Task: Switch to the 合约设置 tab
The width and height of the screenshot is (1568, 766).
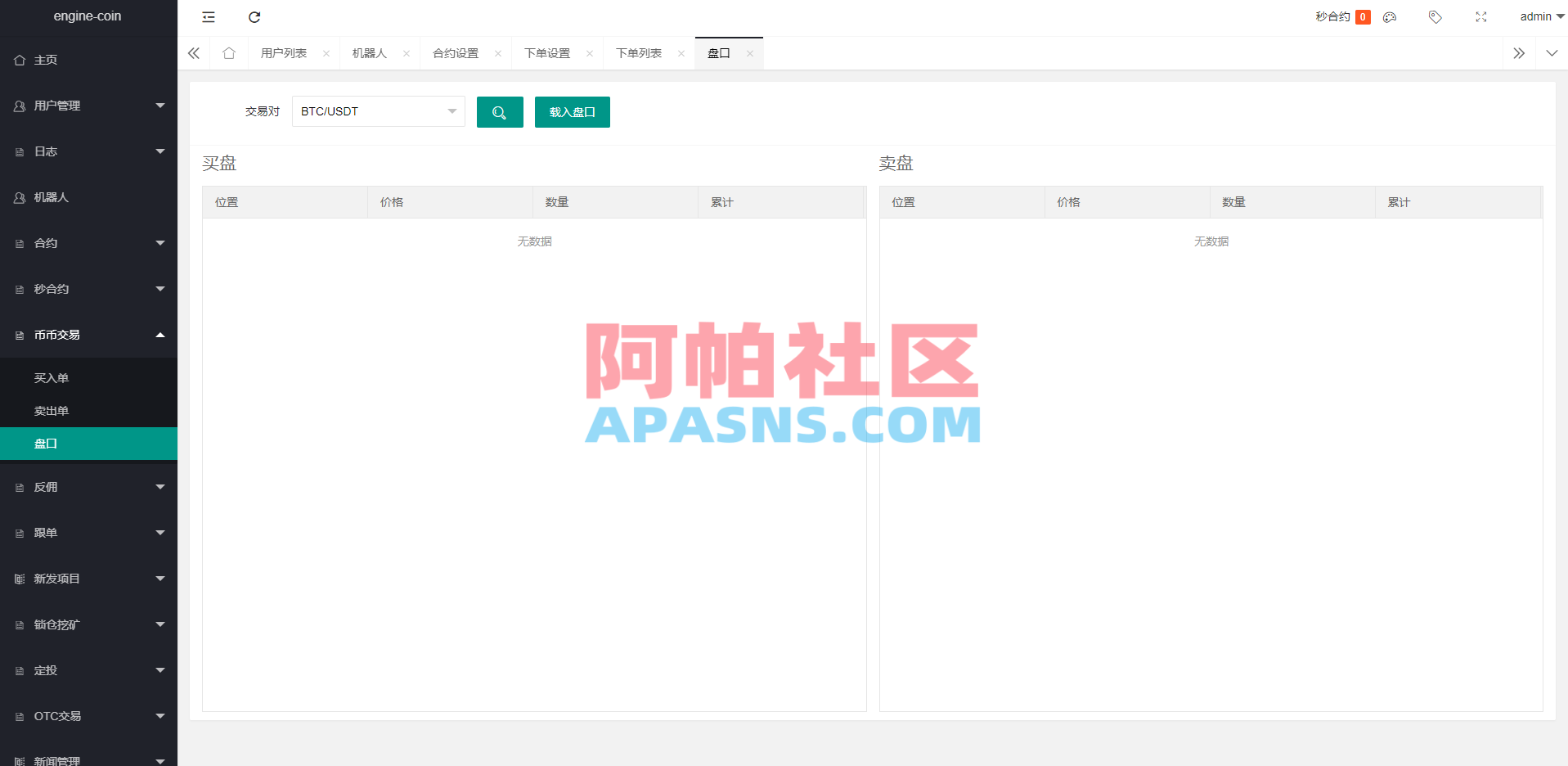Action: pyautogui.click(x=456, y=52)
